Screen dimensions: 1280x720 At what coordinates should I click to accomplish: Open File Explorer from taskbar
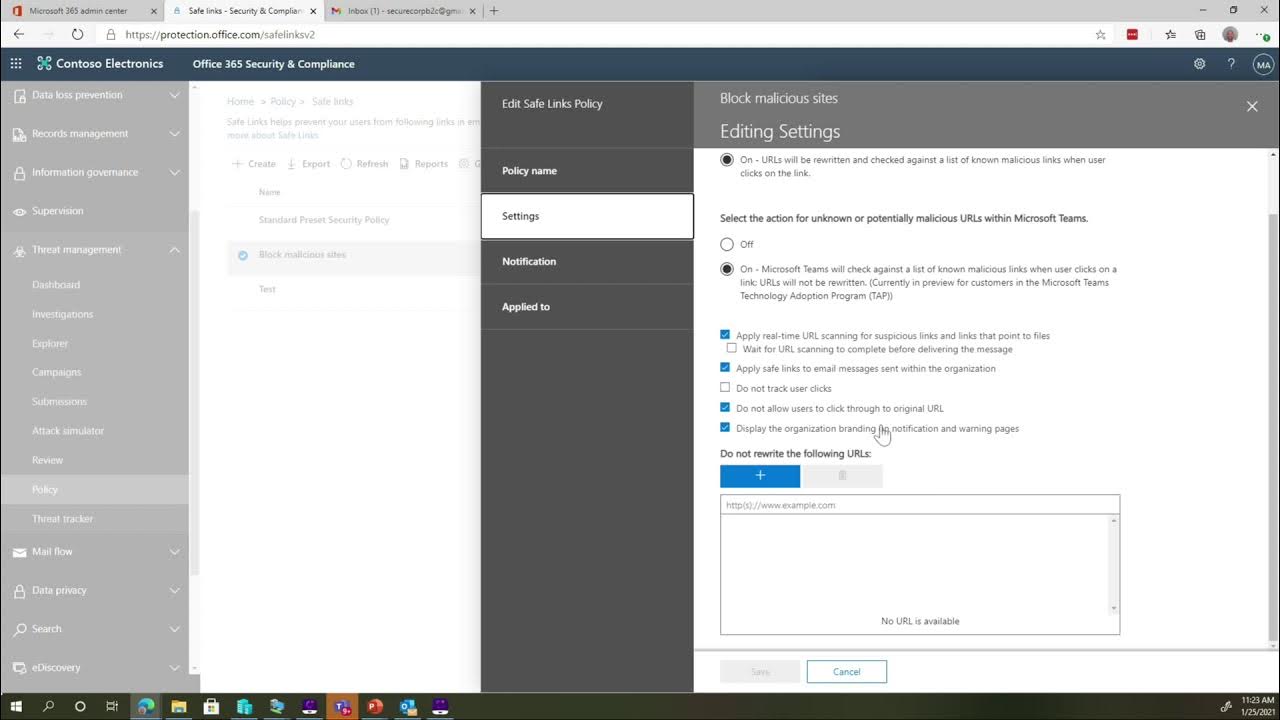click(x=179, y=706)
